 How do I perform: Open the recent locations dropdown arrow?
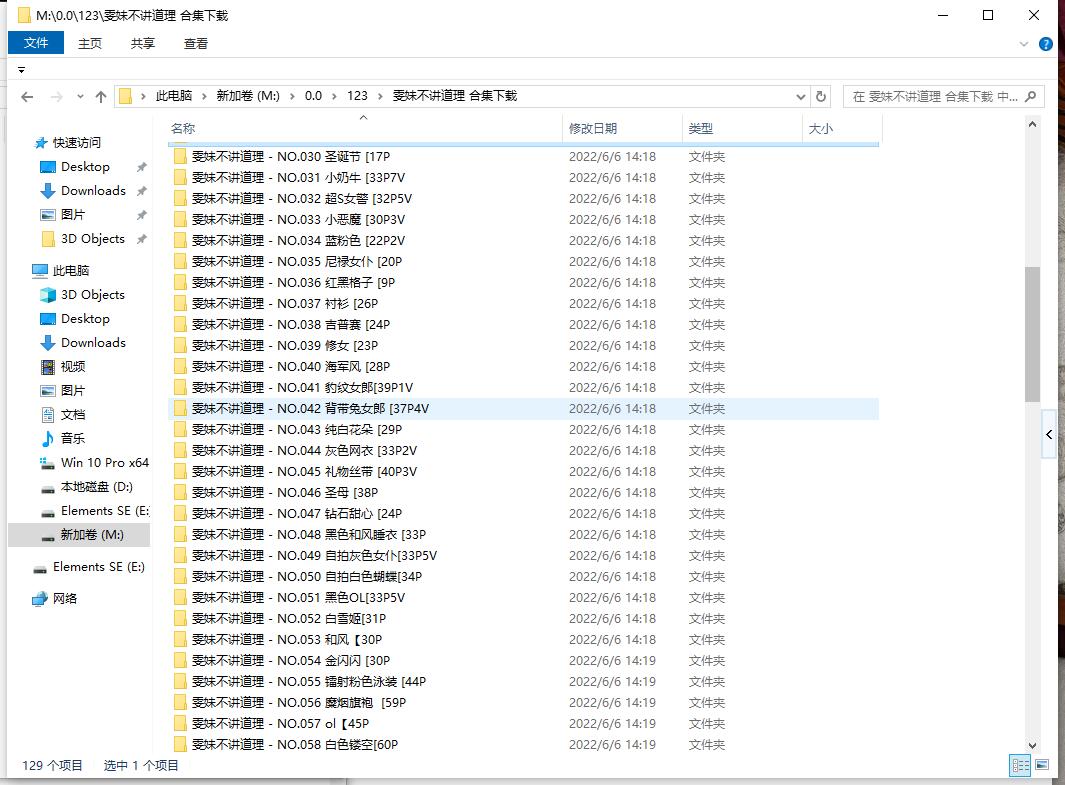pos(80,97)
